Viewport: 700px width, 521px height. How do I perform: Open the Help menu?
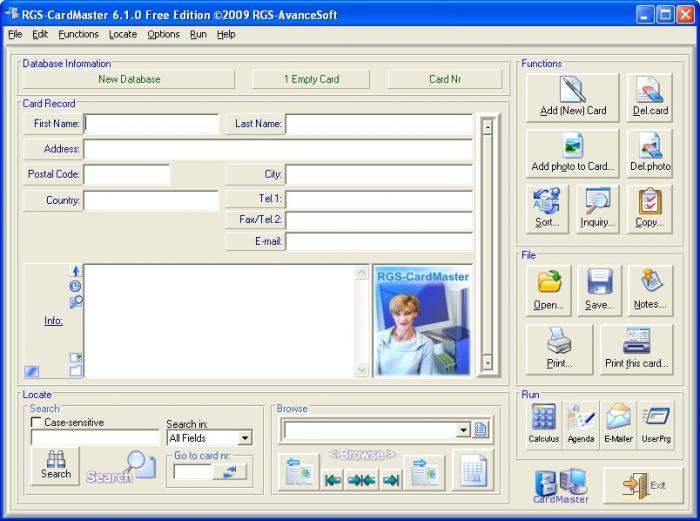coord(226,34)
